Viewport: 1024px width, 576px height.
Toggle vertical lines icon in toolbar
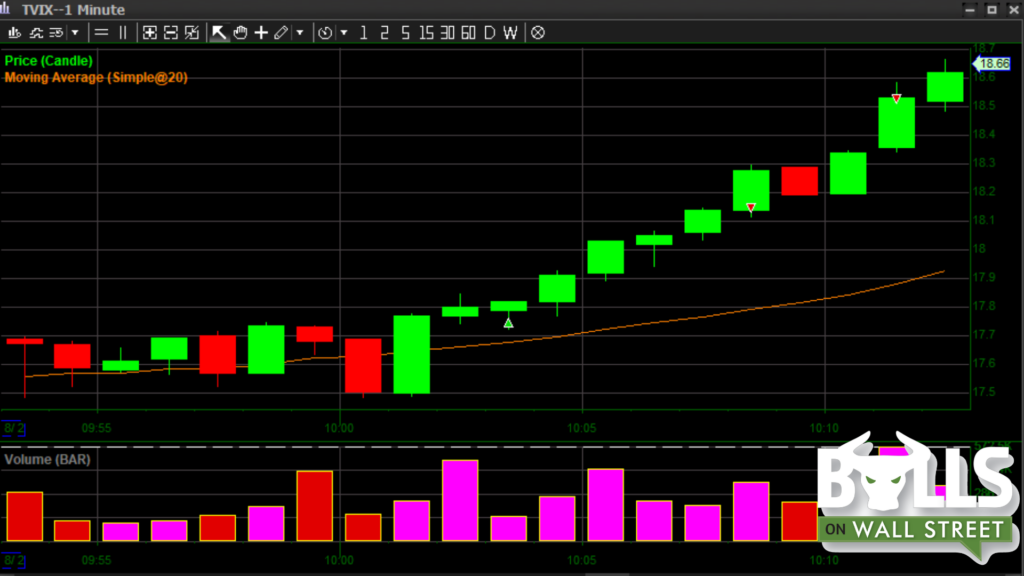point(123,33)
